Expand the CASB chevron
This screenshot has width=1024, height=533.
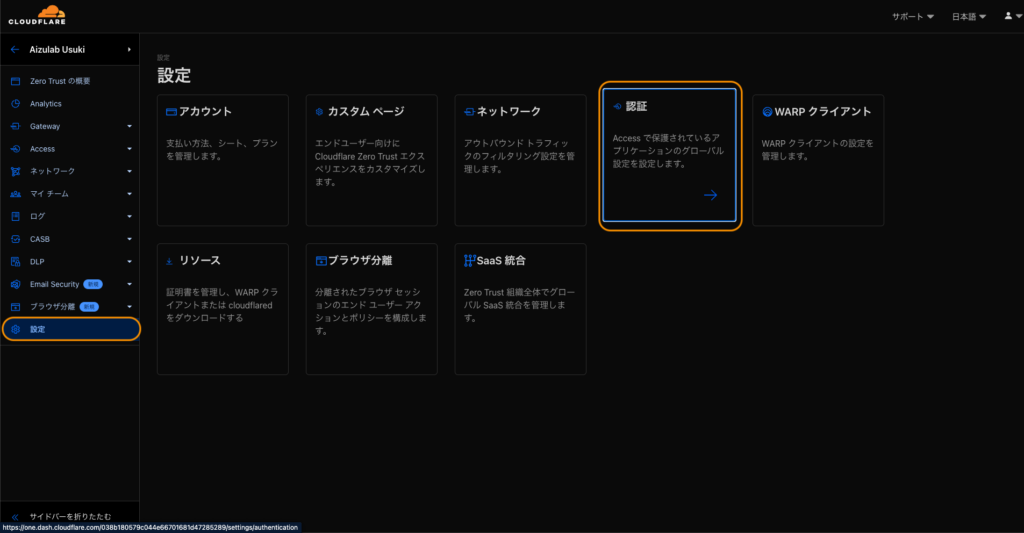click(129, 239)
